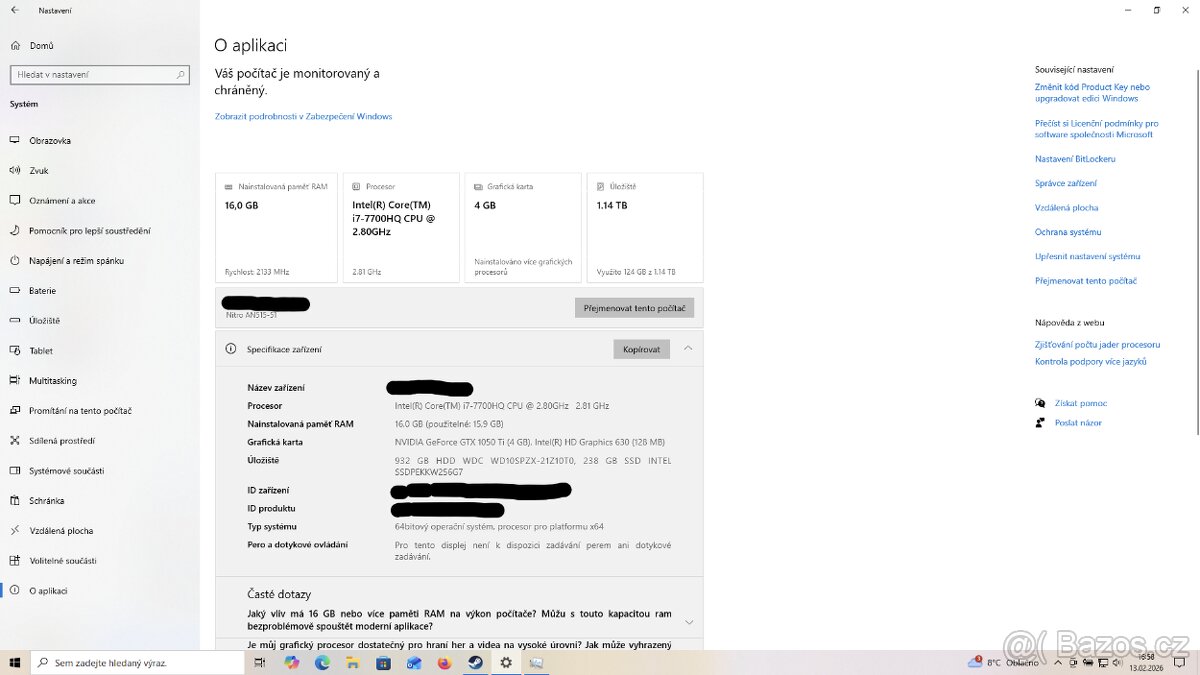Focus the Hledat v nastavení search field

99,75
